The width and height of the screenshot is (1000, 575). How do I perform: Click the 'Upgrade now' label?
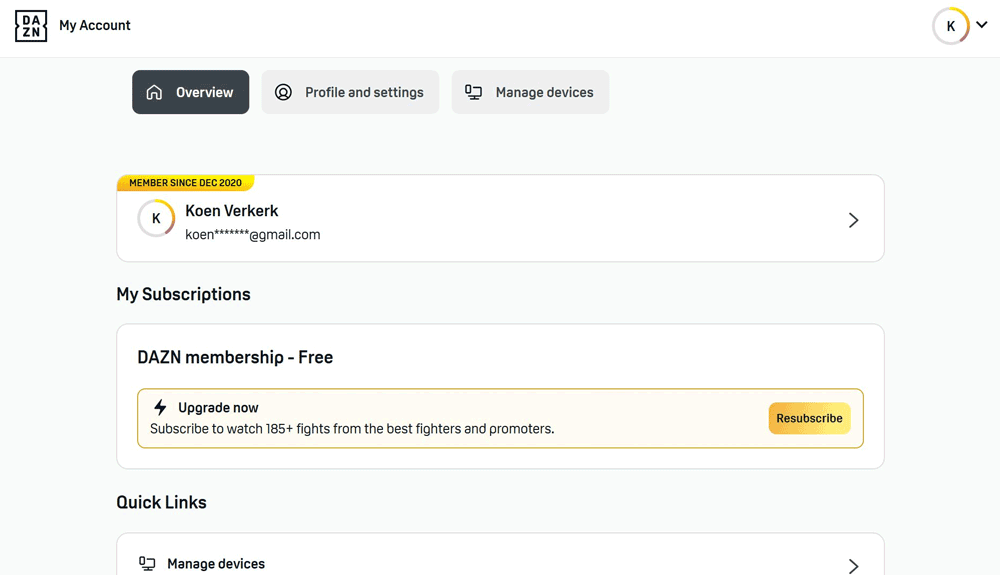[x=218, y=408]
